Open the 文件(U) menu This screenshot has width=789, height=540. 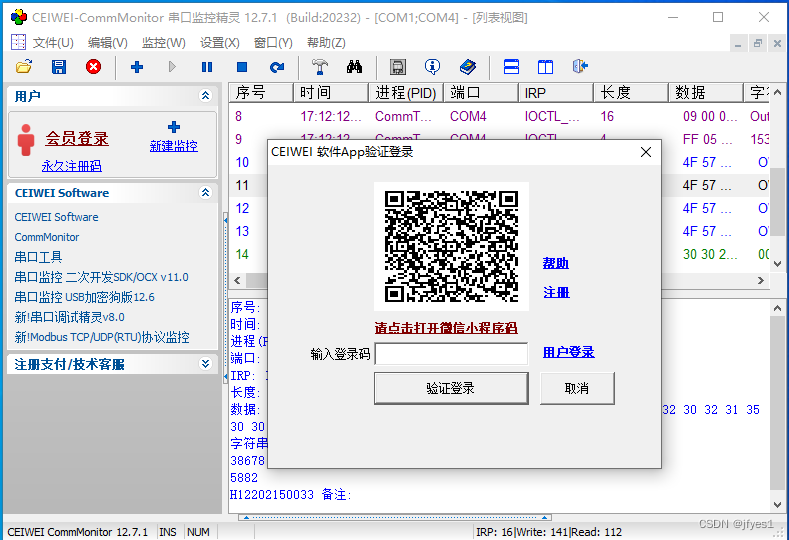(x=53, y=43)
